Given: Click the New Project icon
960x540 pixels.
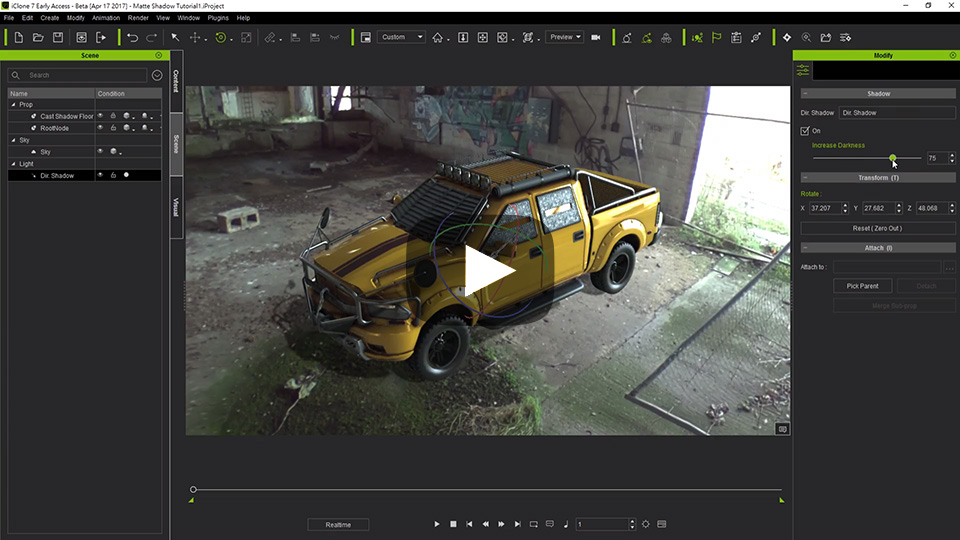Looking at the screenshot, I should [x=18, y=37].
